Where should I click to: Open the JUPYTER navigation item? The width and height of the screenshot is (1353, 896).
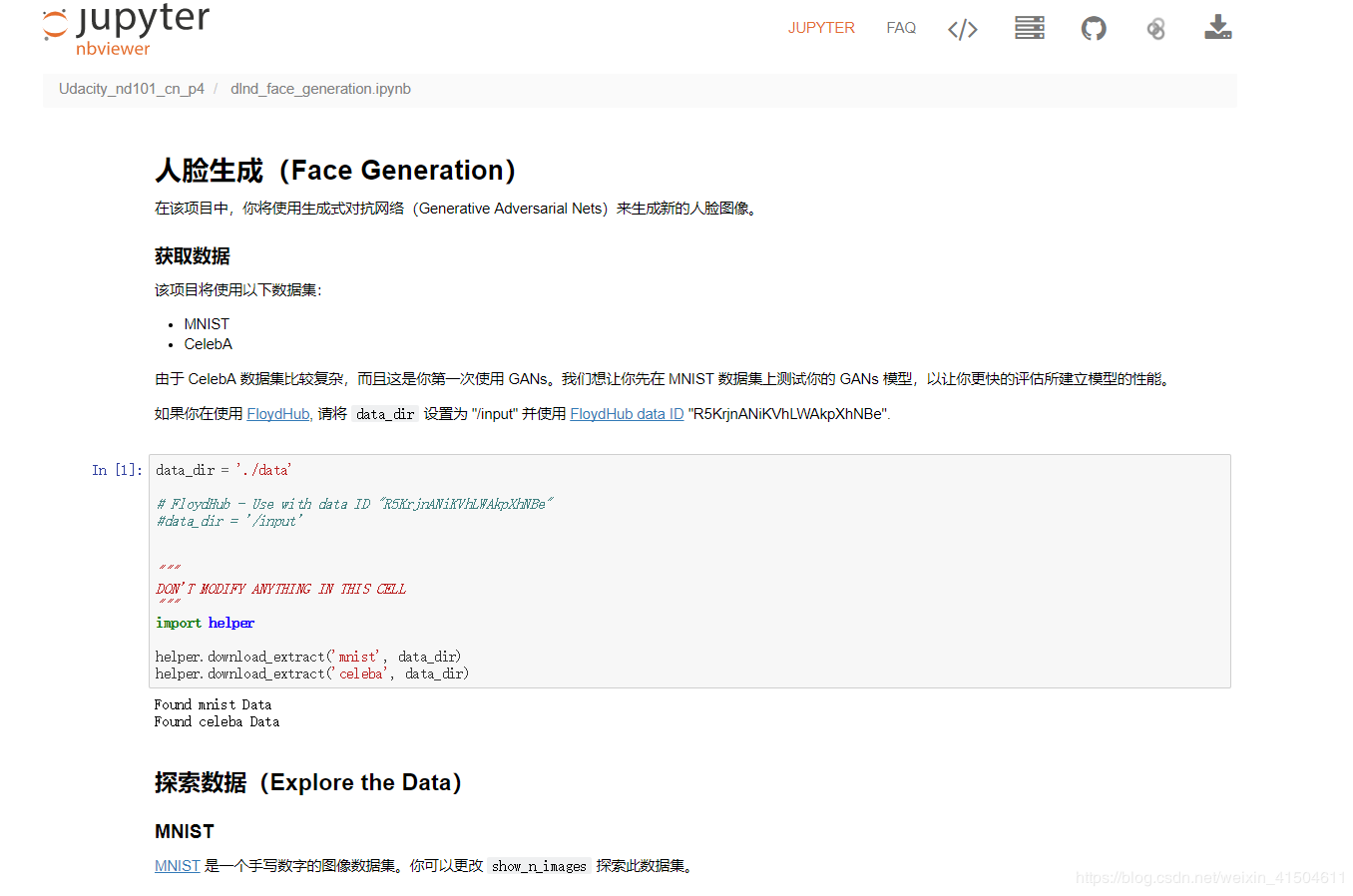(821, 28)
